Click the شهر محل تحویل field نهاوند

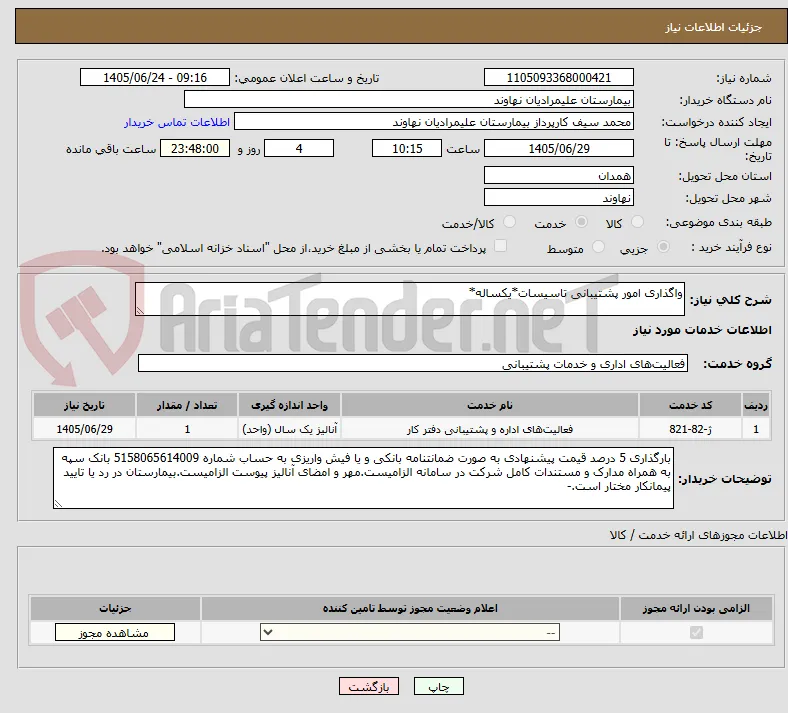click(x=558, y=197)
